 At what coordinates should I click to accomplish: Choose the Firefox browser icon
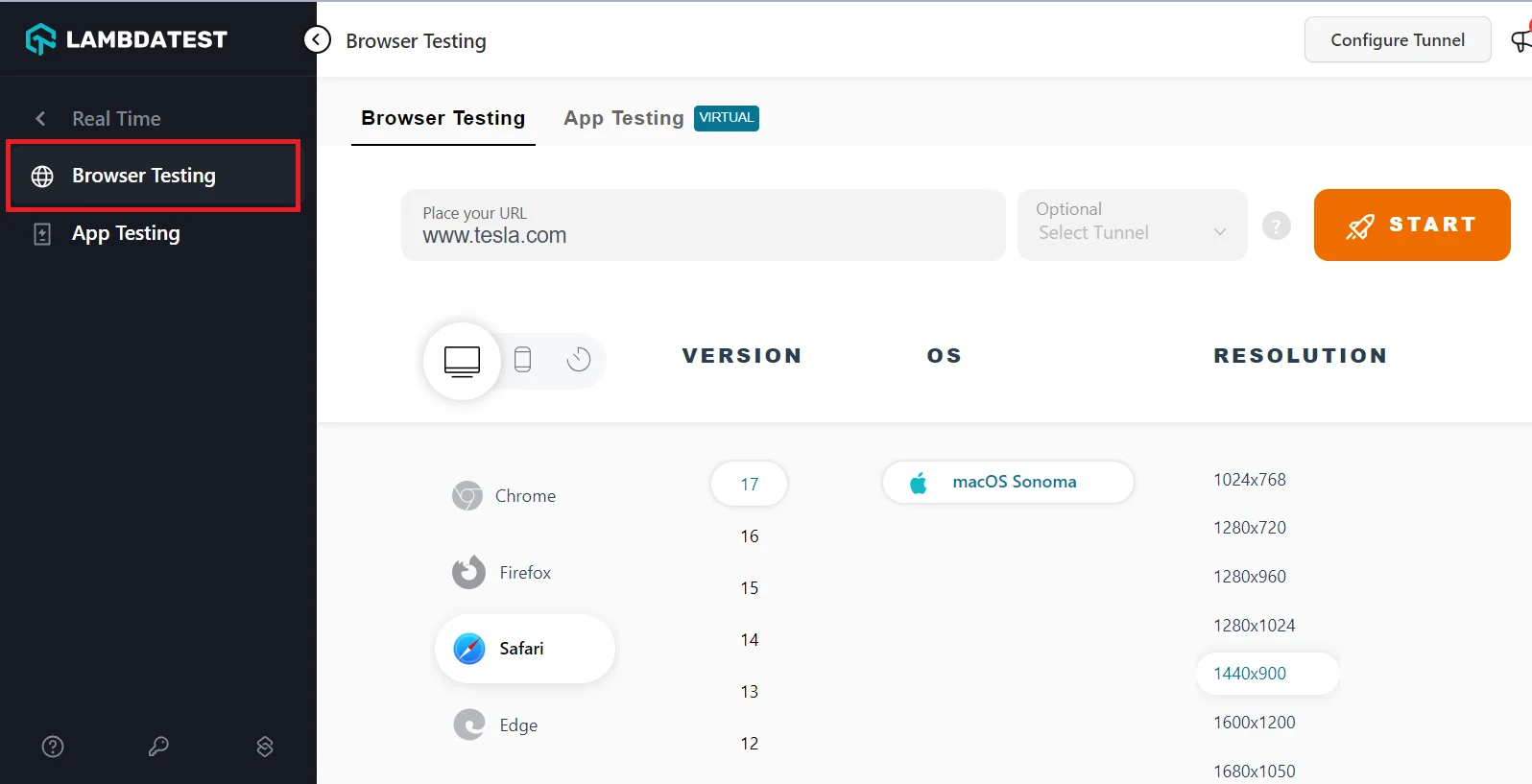pos(468,572)
